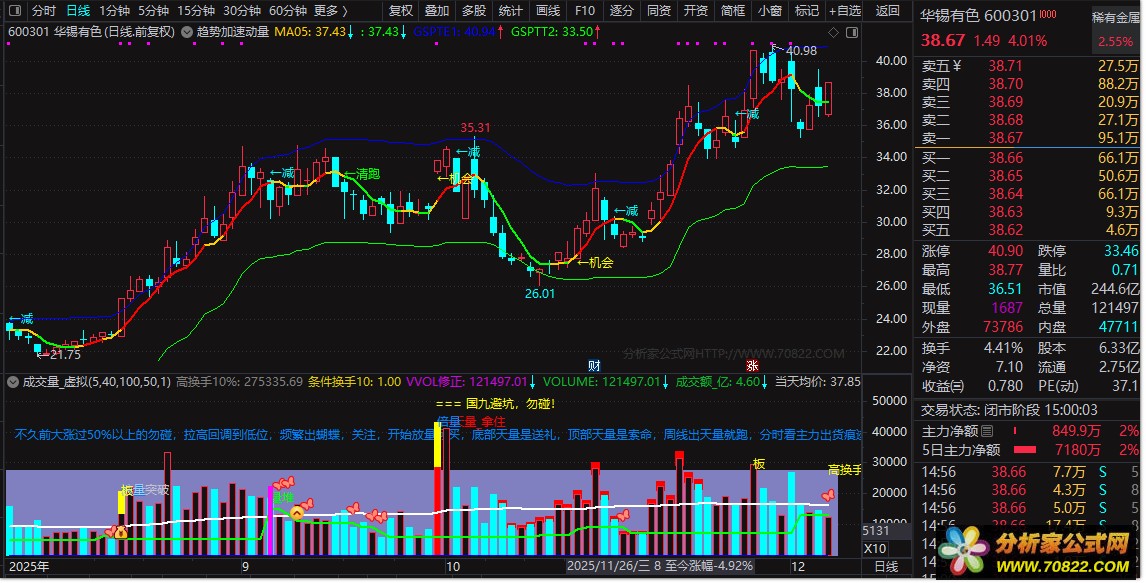Select the 日线 timeframe tab
Screen dimensions: 1146x583
78,10
